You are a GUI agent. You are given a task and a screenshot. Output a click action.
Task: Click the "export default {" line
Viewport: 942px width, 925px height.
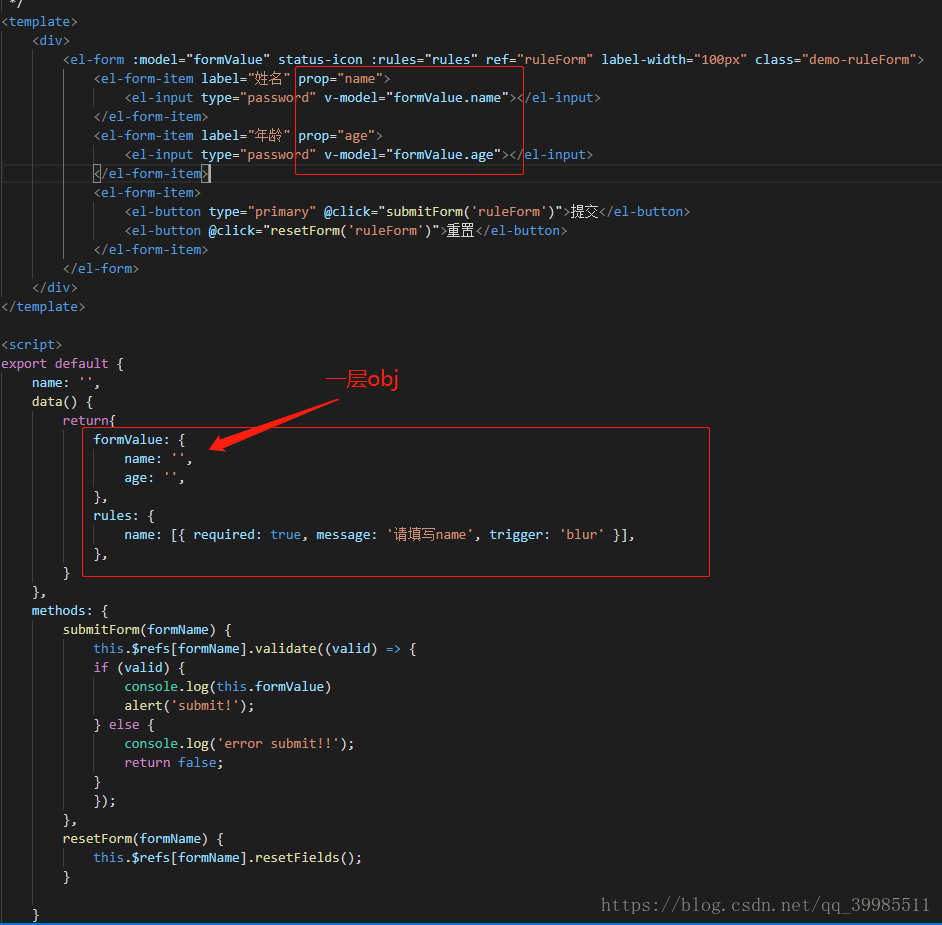(62, 363)
